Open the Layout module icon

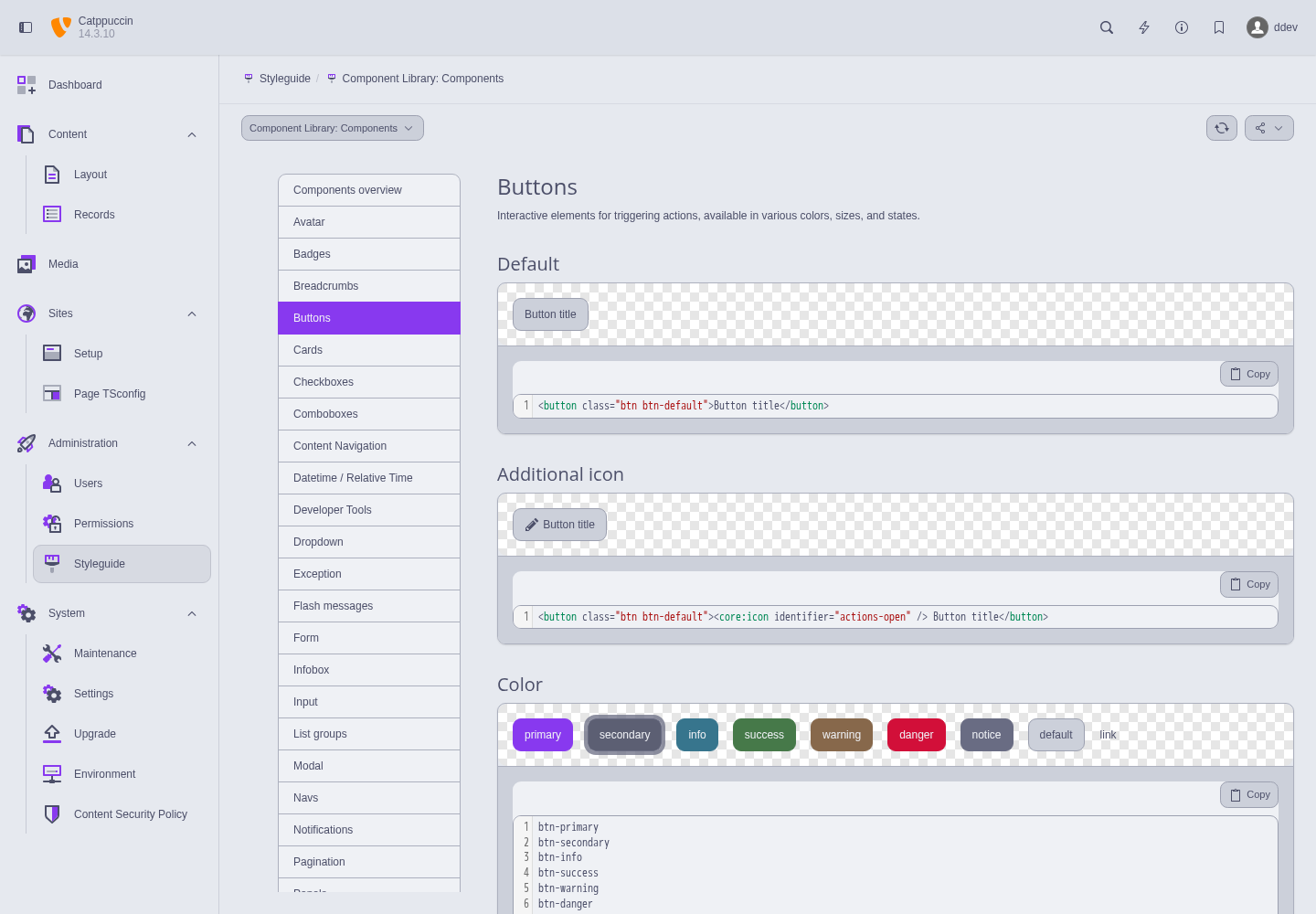coord(52,175)
